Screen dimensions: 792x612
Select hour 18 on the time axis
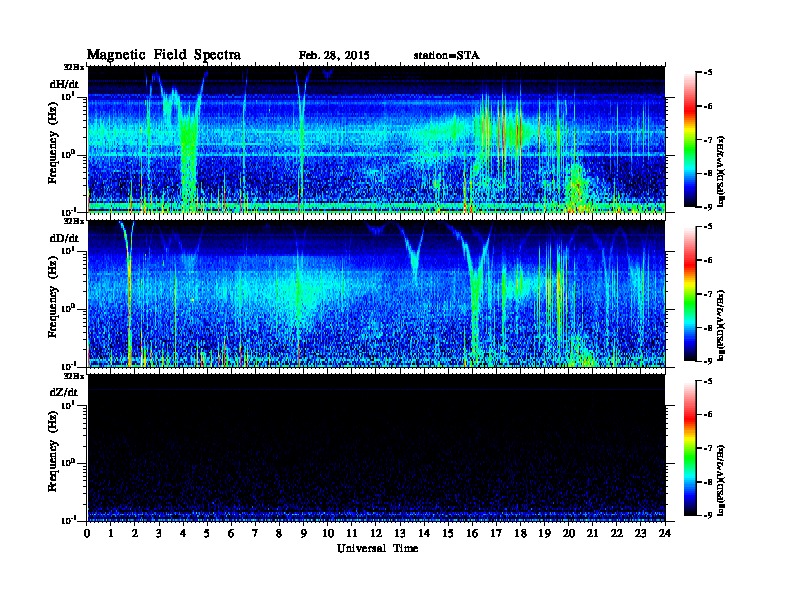pyautogui.click(x=520, y=534)
